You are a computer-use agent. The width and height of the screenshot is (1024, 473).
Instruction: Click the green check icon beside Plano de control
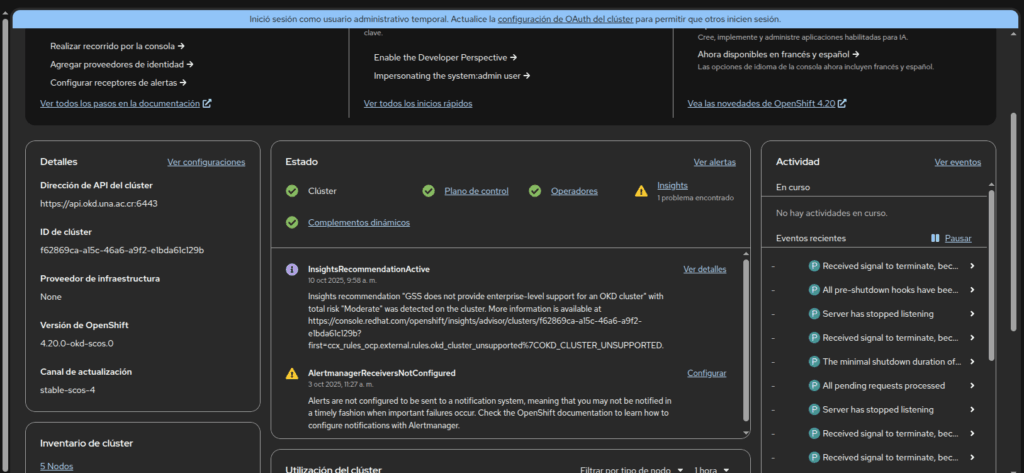pos(428,191)
